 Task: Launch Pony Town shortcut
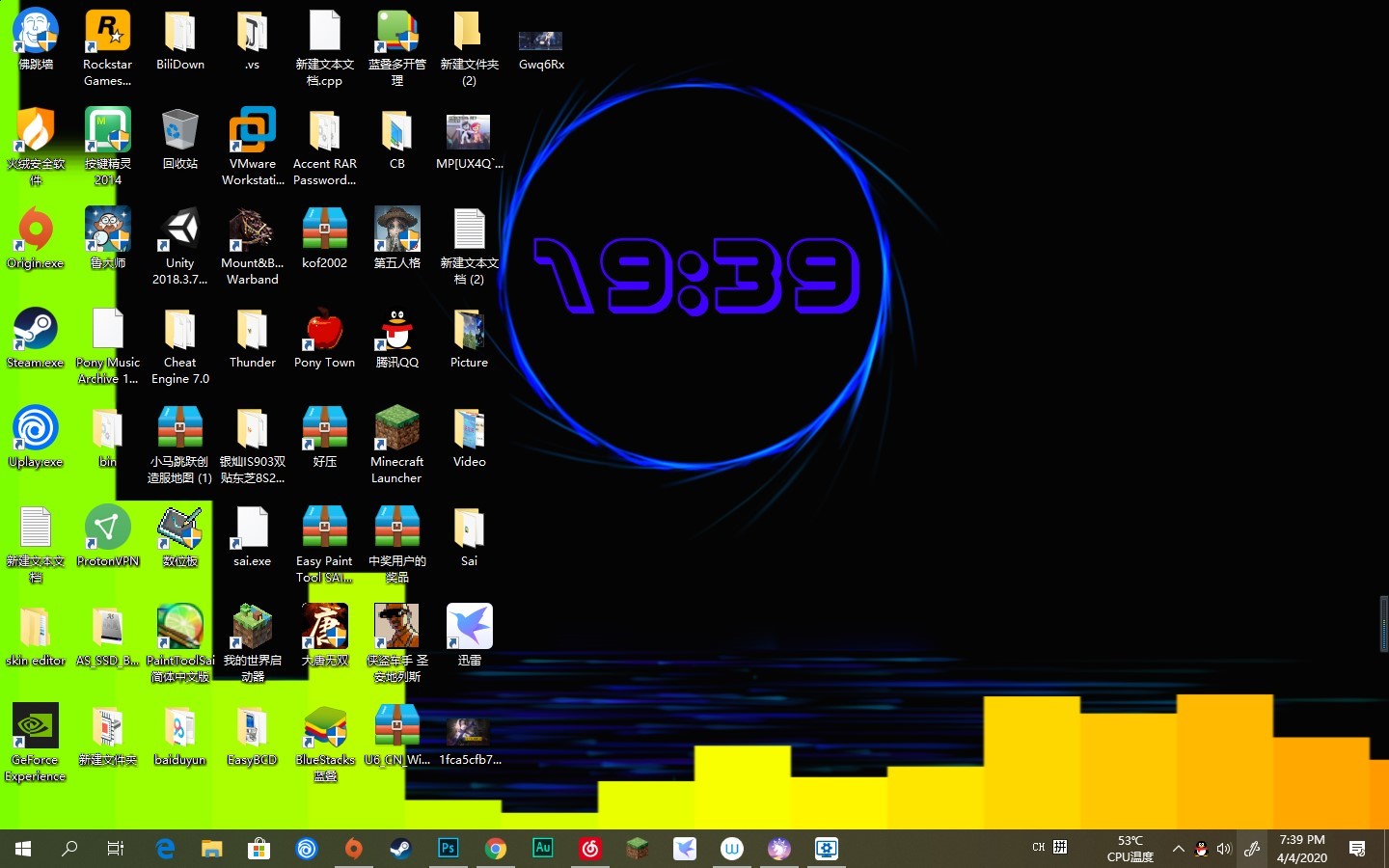pos(325,339)
